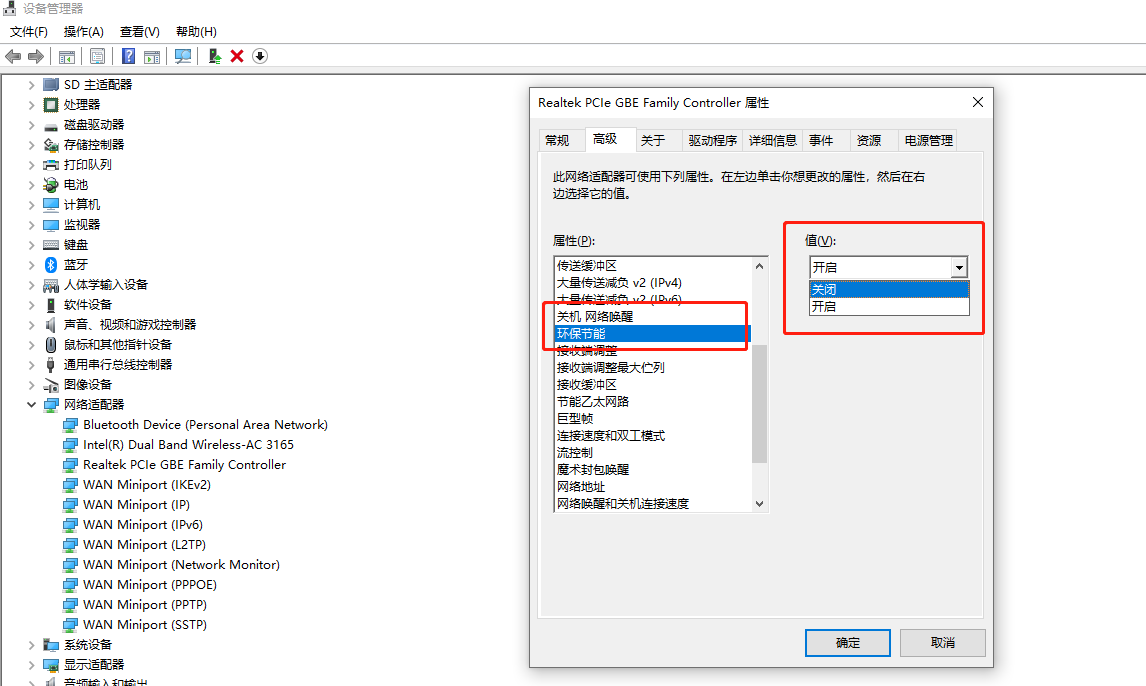Select 环保节能 in the property list

[653, 334]
